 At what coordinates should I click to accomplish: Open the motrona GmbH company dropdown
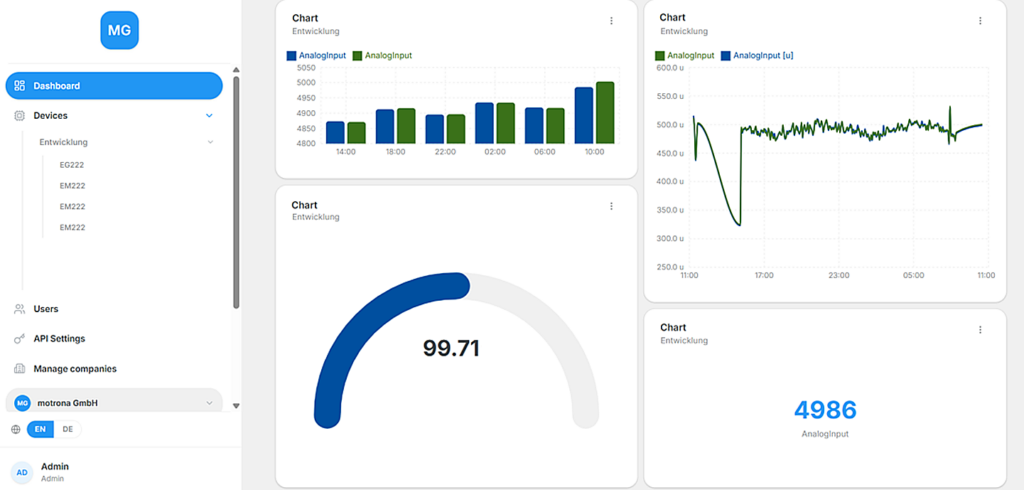tap(114, 403)
